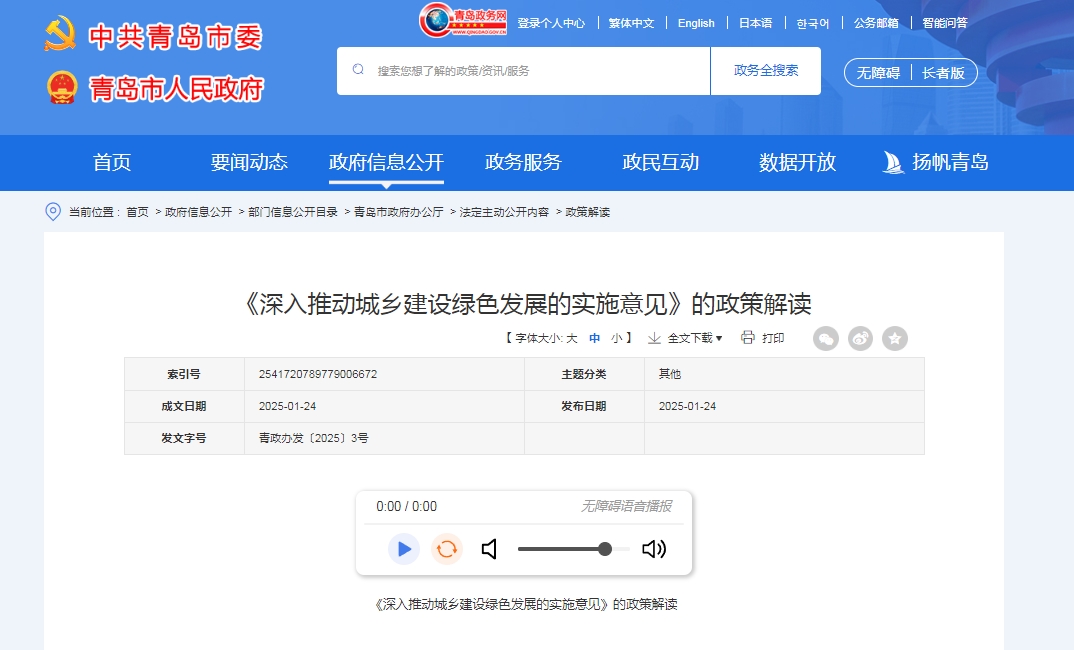Click the 青岛政务网 logo
The width and height of the screenshot is (1074, 650).
tap(464, 20)
